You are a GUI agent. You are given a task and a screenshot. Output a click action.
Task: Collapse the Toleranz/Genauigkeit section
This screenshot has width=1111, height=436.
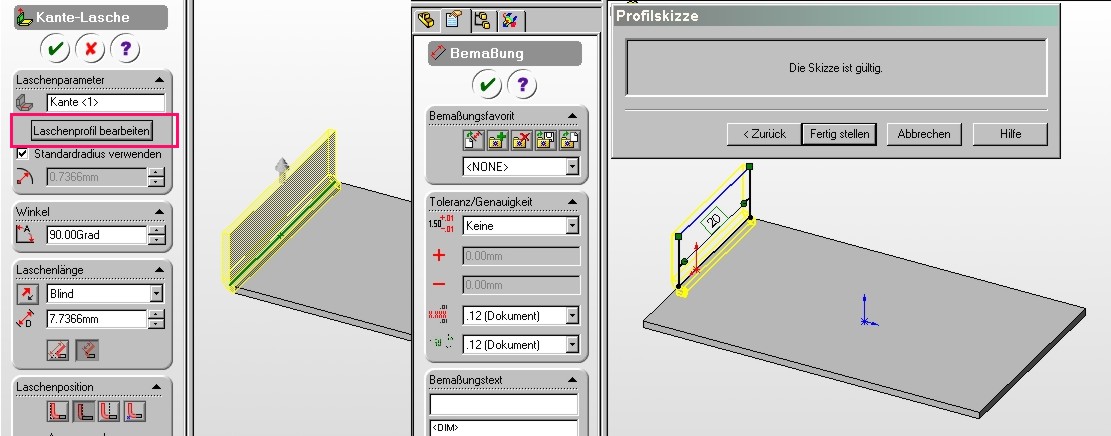coord(573,202)
